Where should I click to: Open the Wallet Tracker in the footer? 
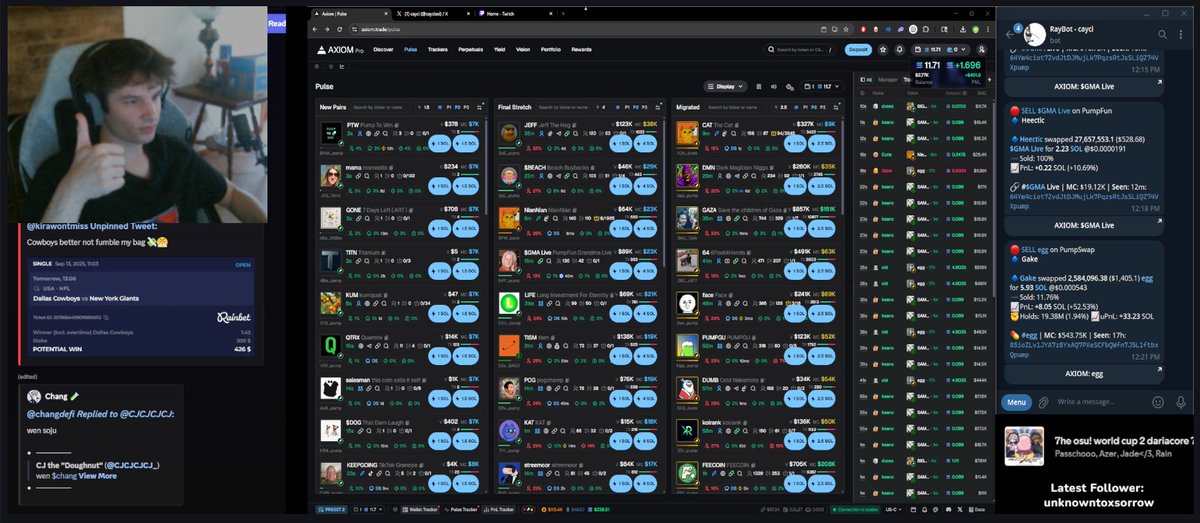point(420,510)
